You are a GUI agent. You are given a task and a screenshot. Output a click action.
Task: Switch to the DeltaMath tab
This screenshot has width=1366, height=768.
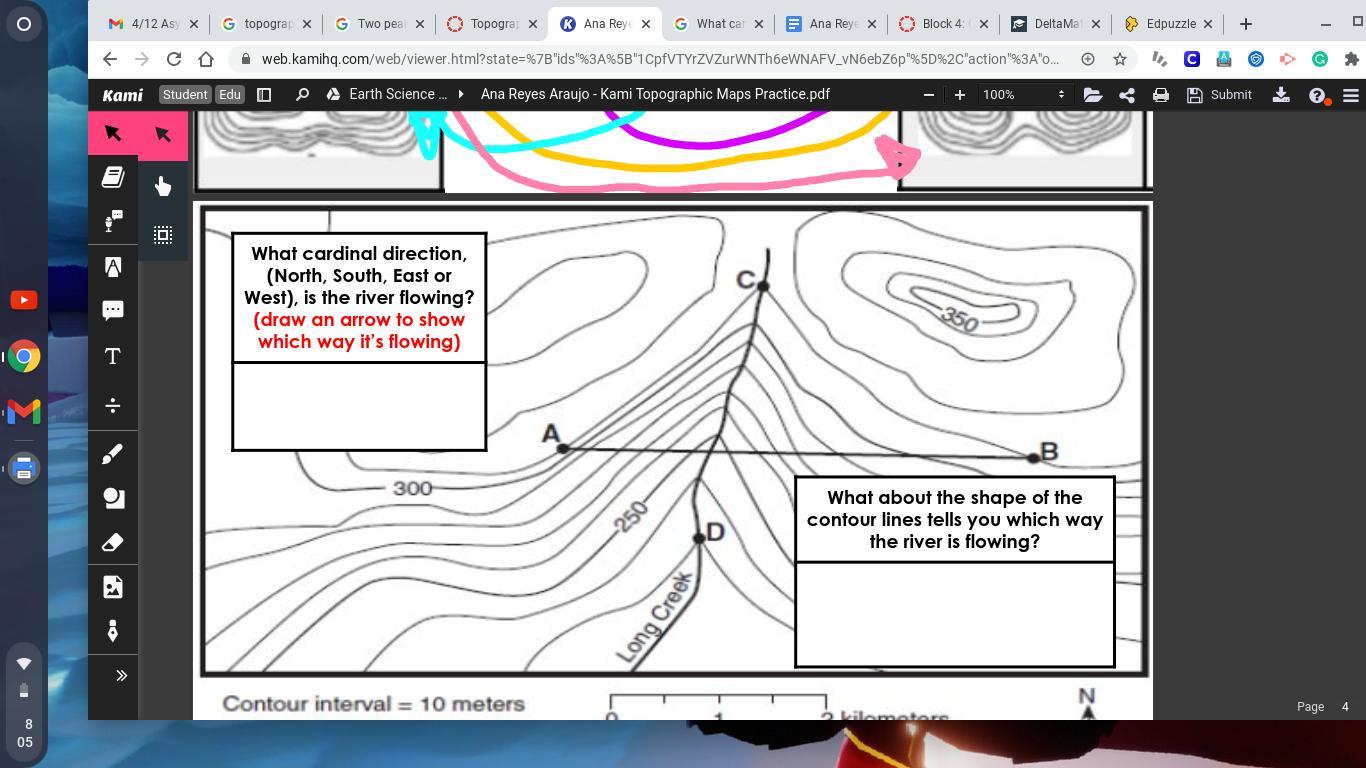(1057, 23)
